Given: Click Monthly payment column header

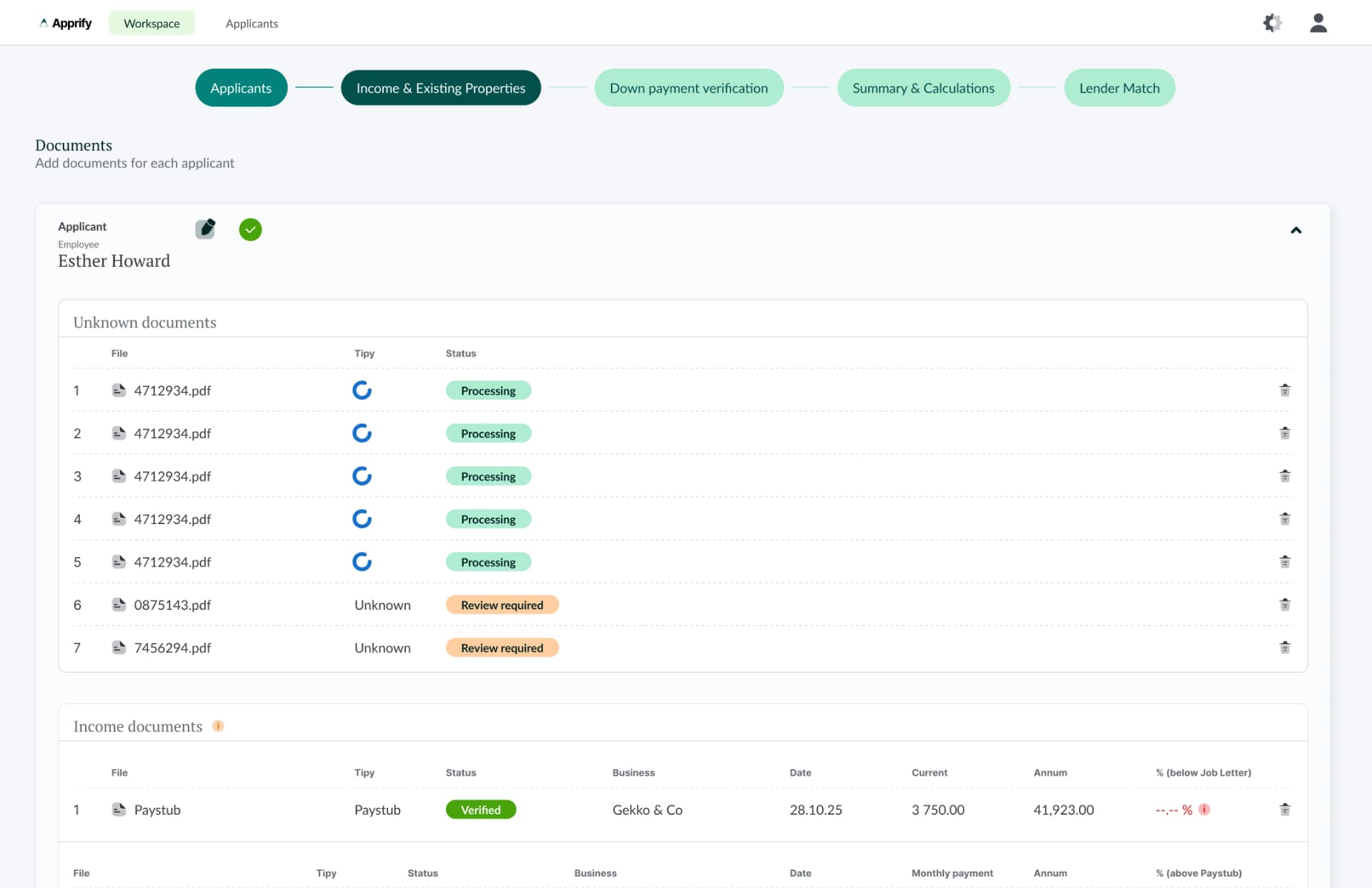Looking at the screenshot, I should pyautogui.click(x=952, y=873).
